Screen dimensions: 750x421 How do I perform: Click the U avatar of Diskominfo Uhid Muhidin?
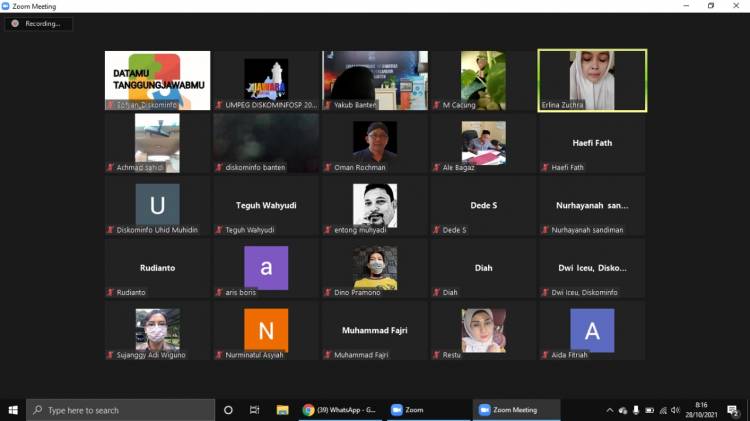pyautogui.click(x=157, y=205)
